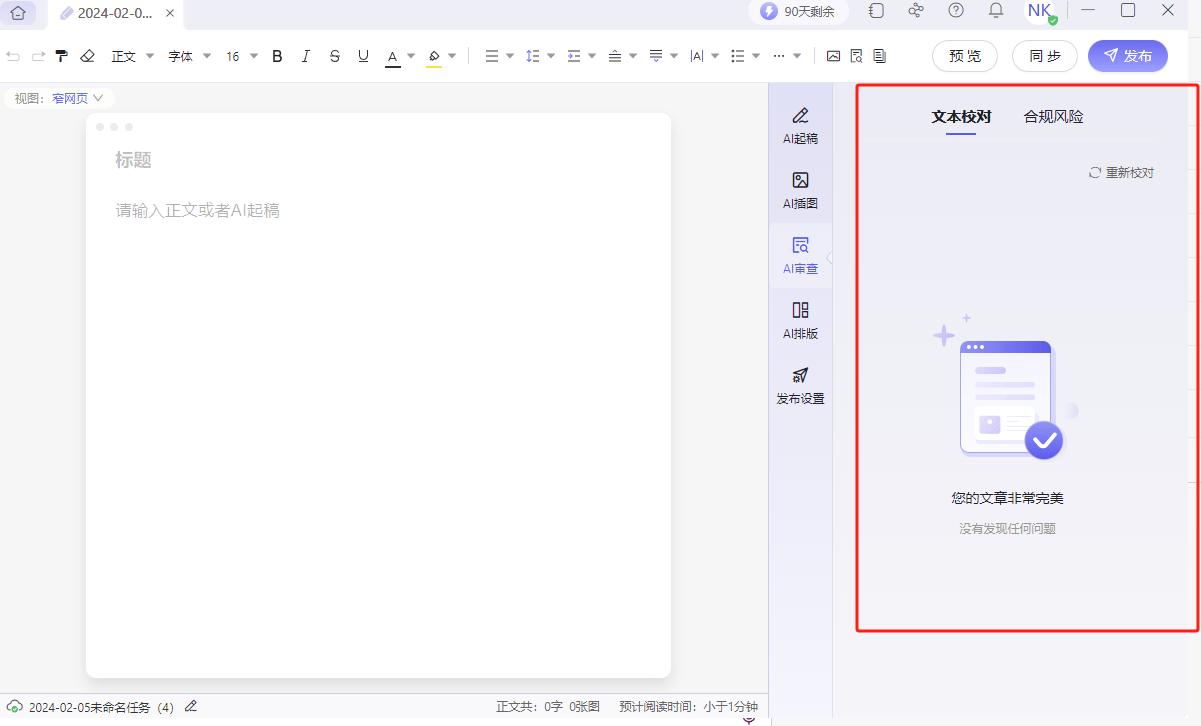The height and width of the screenshot is (726, 1201).
Task: Click the eraser clear formatting icon
Action: click(x=87, y=56)
